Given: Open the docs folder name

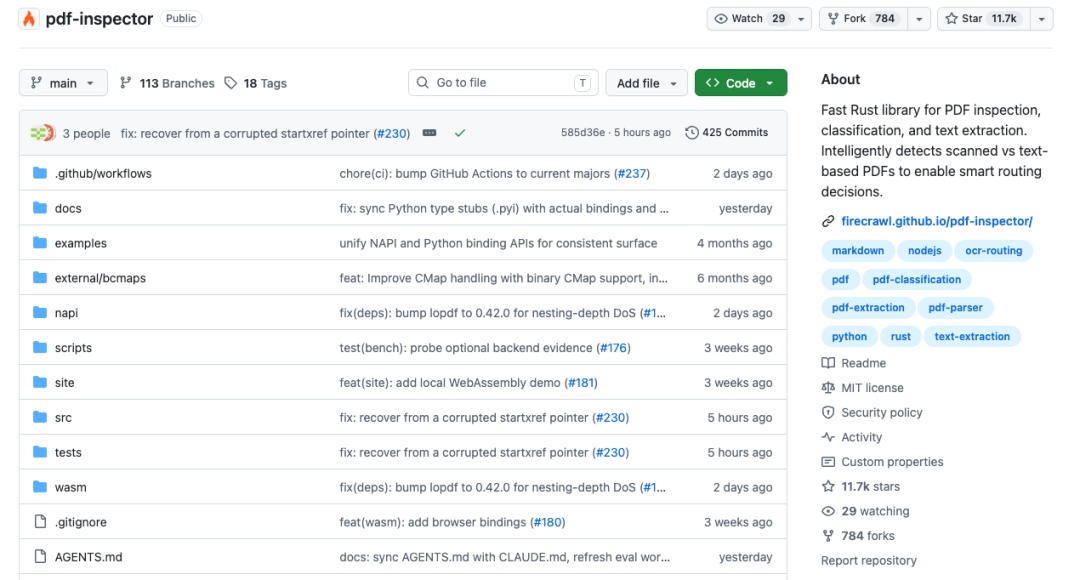Looking at the screenshot, I should pyautogui.click(x=68, y=208).
